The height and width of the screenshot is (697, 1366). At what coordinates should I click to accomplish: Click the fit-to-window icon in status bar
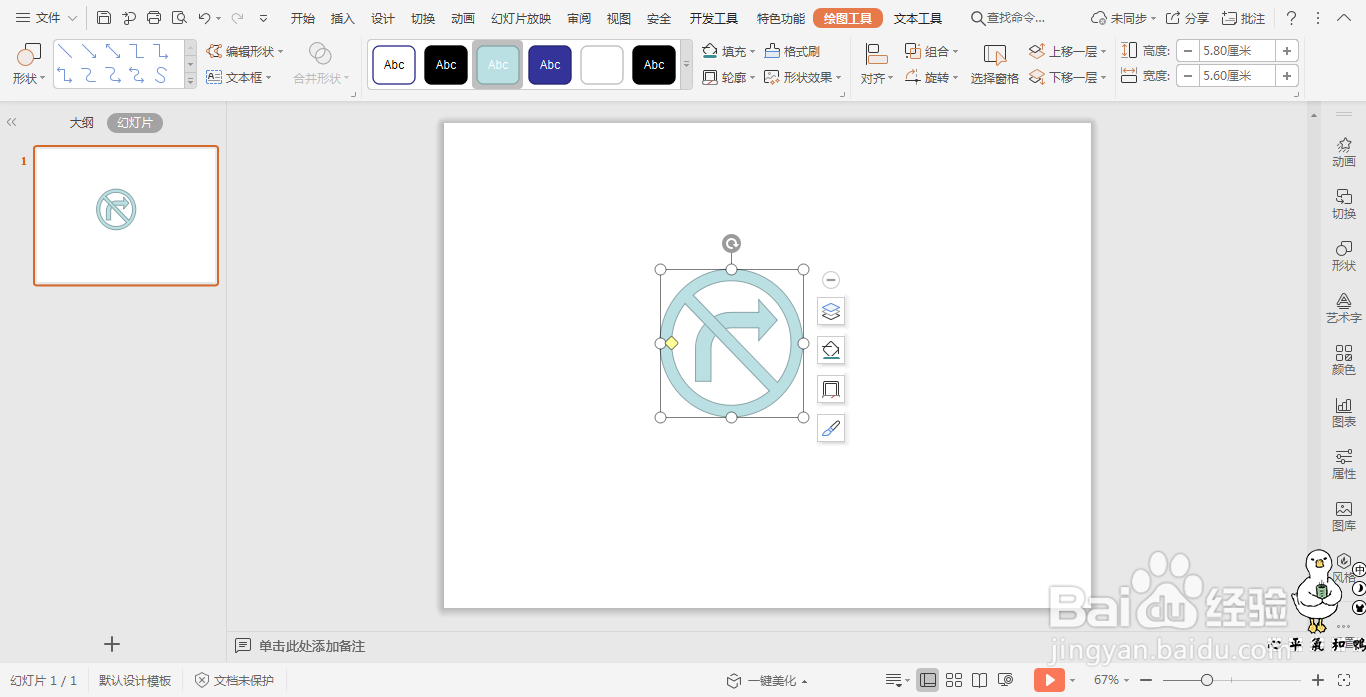tap(1343, 680)
